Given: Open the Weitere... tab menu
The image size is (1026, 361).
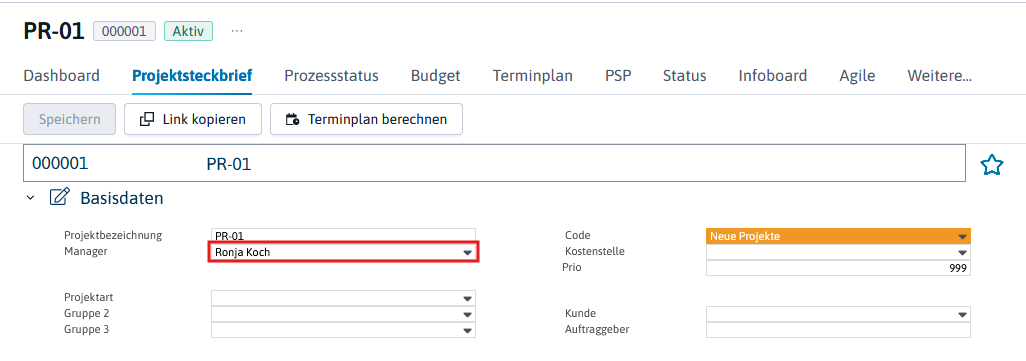Looking at the screenshot, I should tap(939, 76).
